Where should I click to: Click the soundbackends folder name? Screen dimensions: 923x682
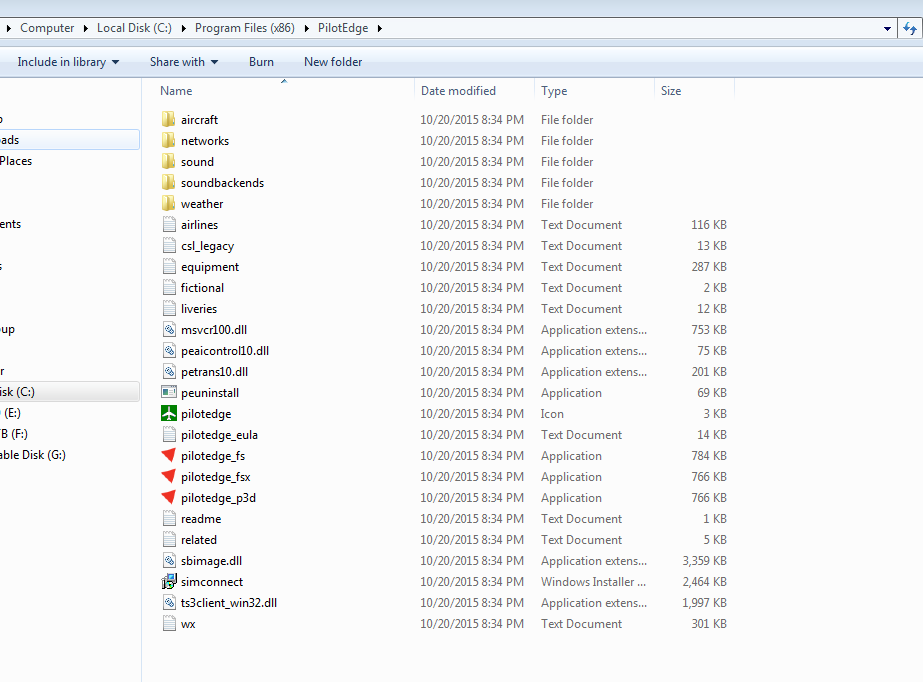pos(223,183)
